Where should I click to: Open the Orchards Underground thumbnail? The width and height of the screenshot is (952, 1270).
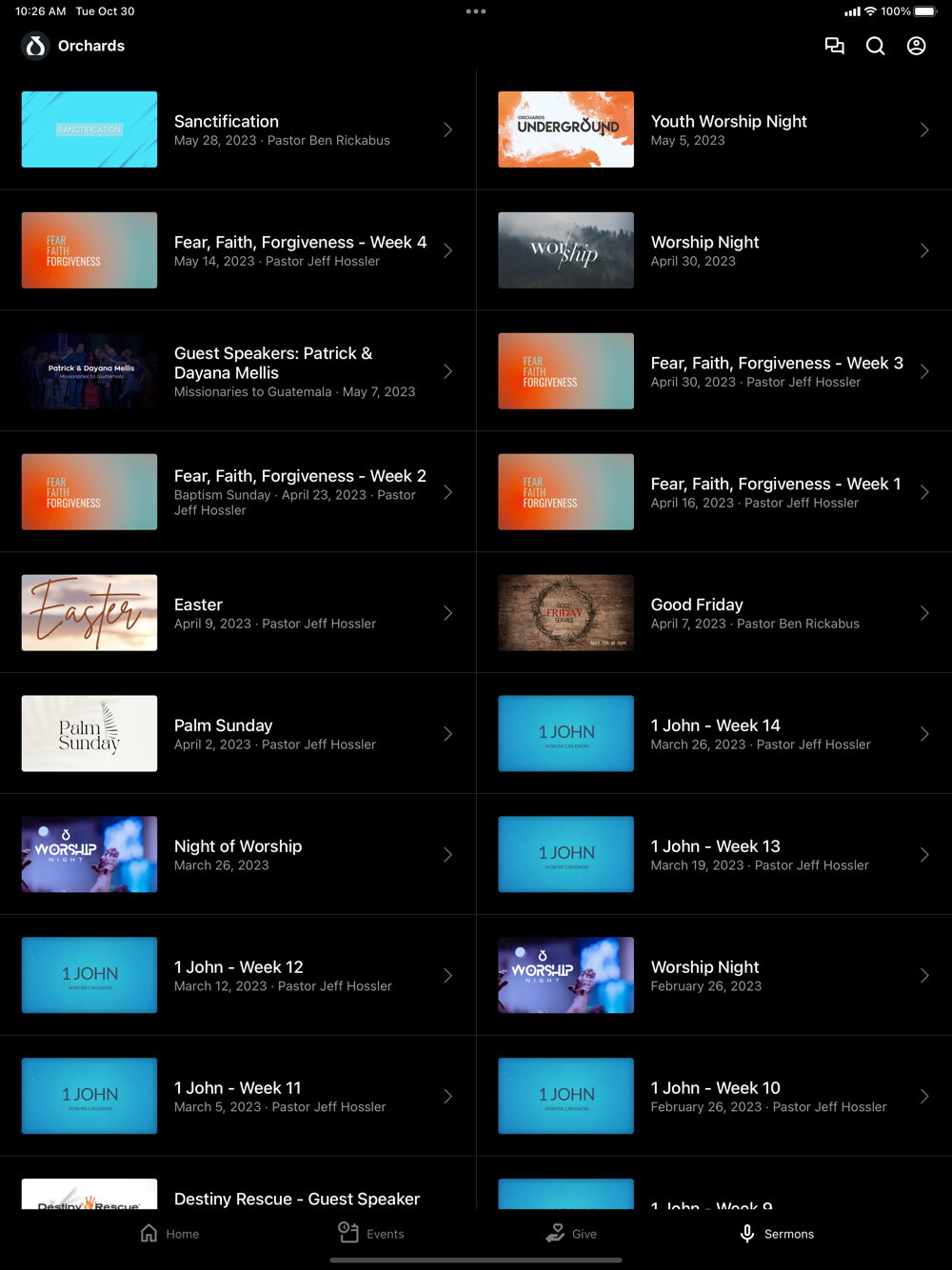pos(566,129)
